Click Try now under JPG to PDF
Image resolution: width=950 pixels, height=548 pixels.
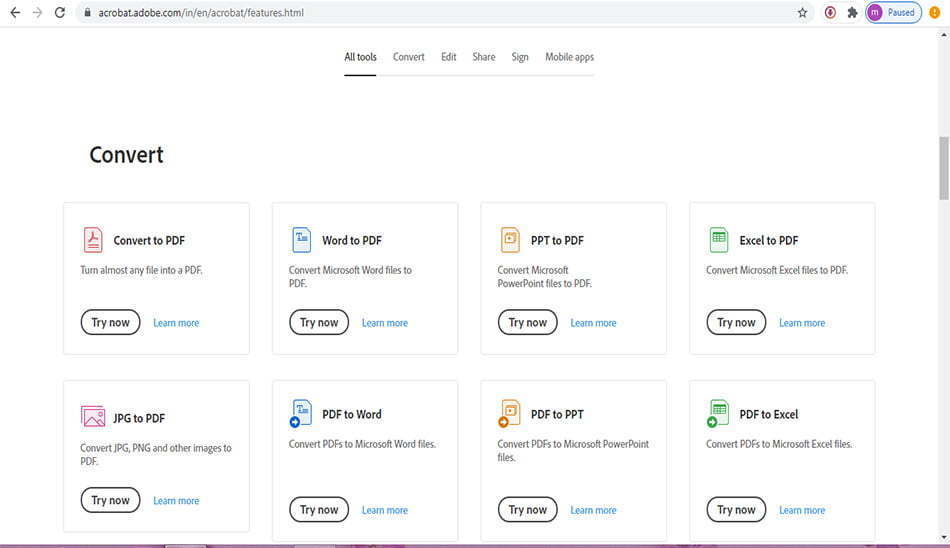click(110, 500)
